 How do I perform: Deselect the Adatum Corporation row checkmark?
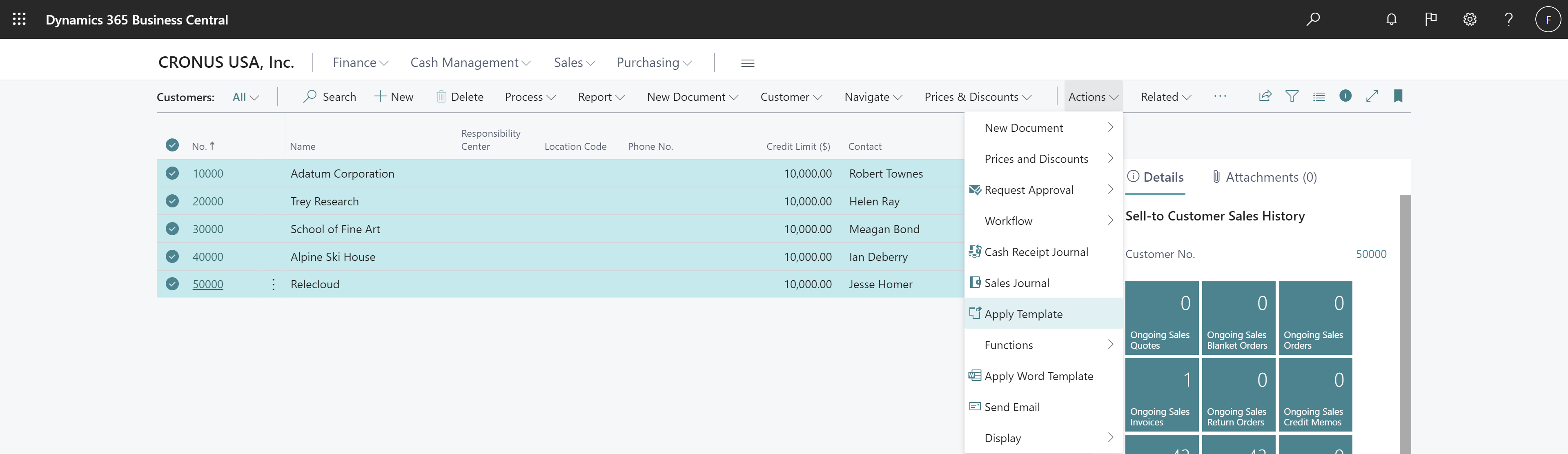(172, 174)
